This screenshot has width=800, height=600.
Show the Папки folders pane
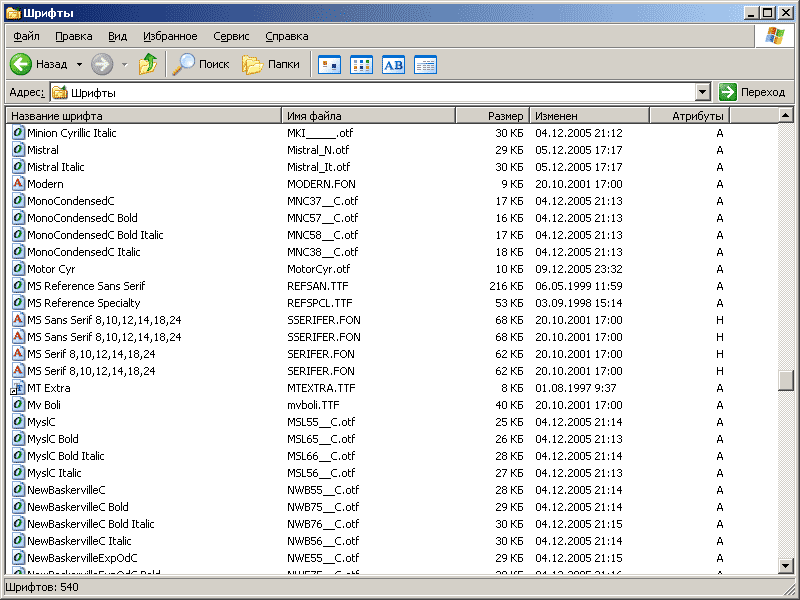coord(271,64)
